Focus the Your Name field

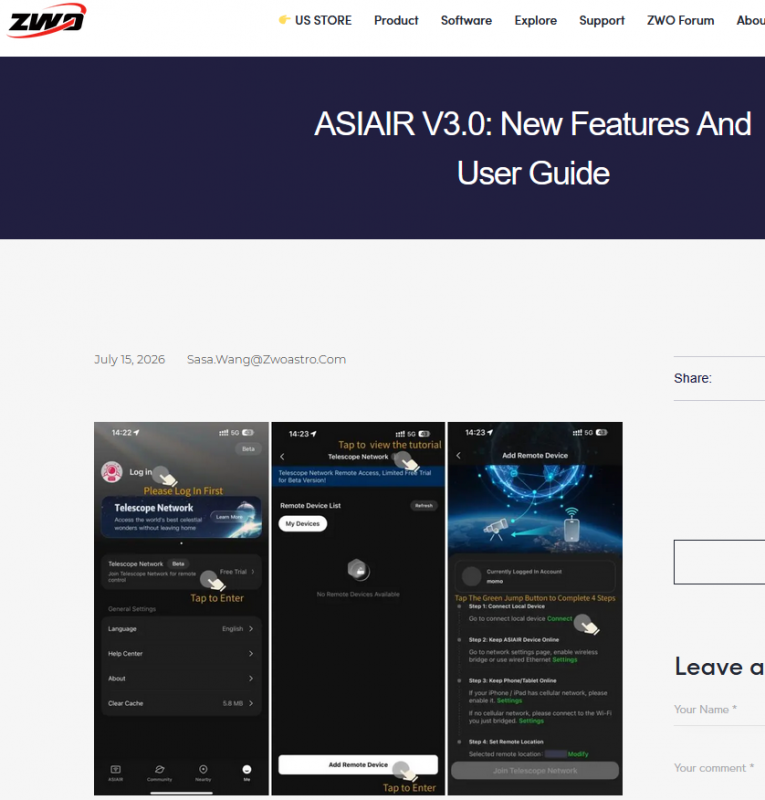coord(719,709)
